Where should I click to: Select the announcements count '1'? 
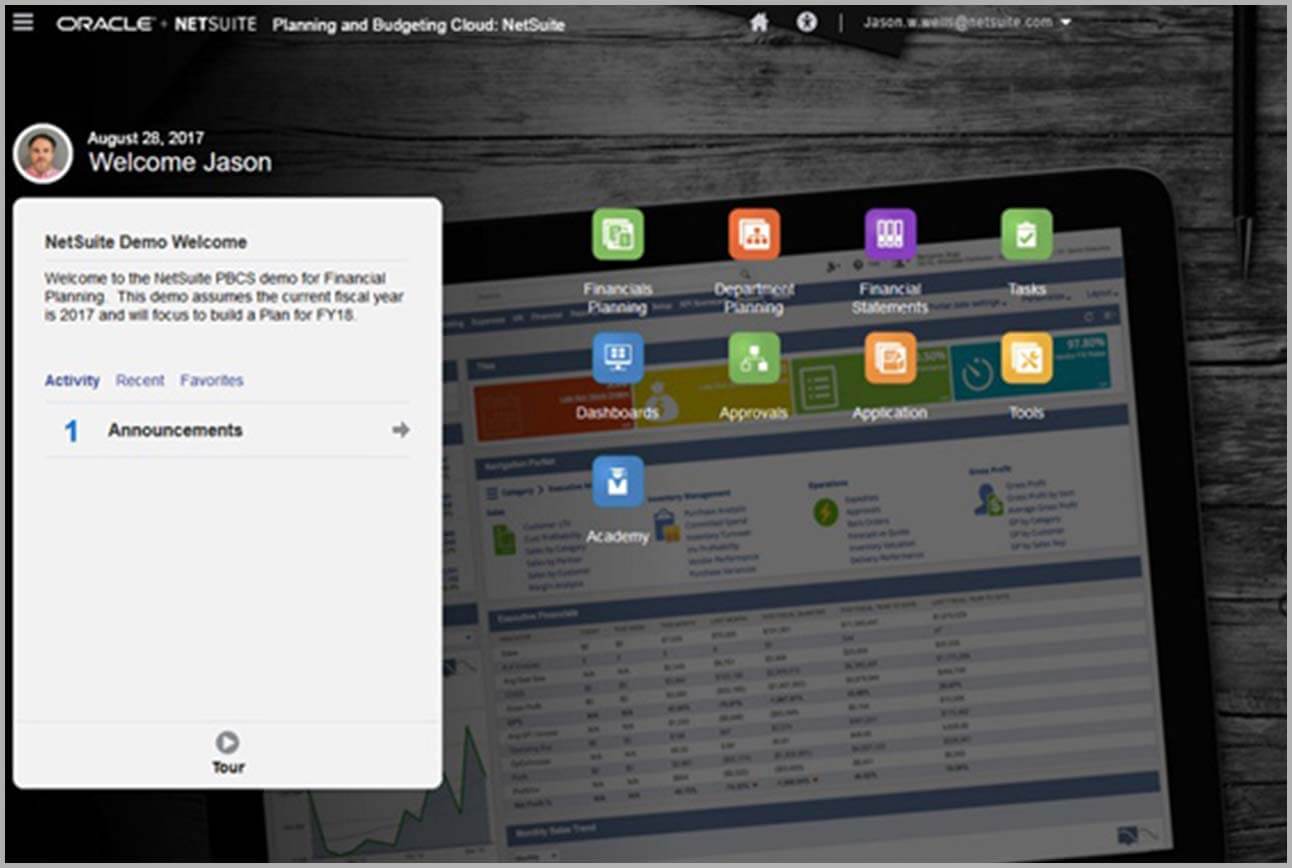click(71, 431)
